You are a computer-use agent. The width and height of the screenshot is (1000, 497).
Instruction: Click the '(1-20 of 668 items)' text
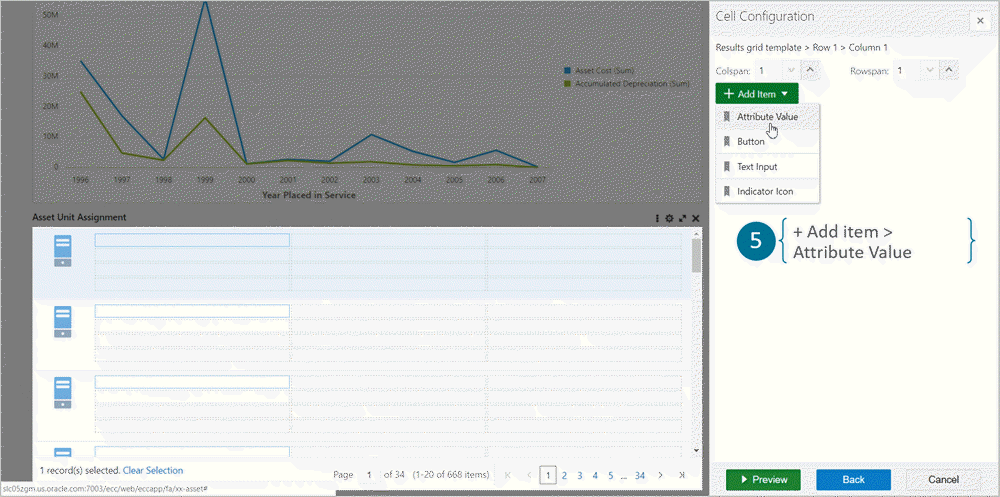coord(451,475)
